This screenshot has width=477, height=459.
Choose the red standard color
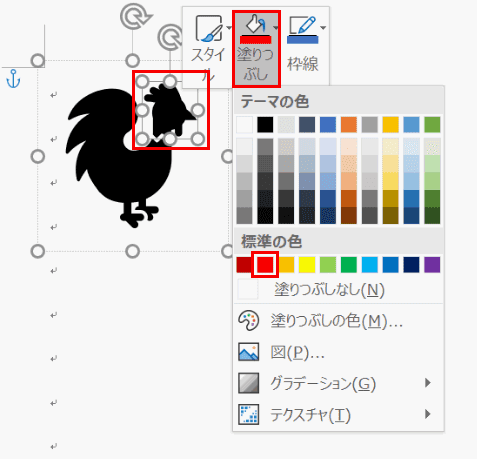(x=265, y=265)
